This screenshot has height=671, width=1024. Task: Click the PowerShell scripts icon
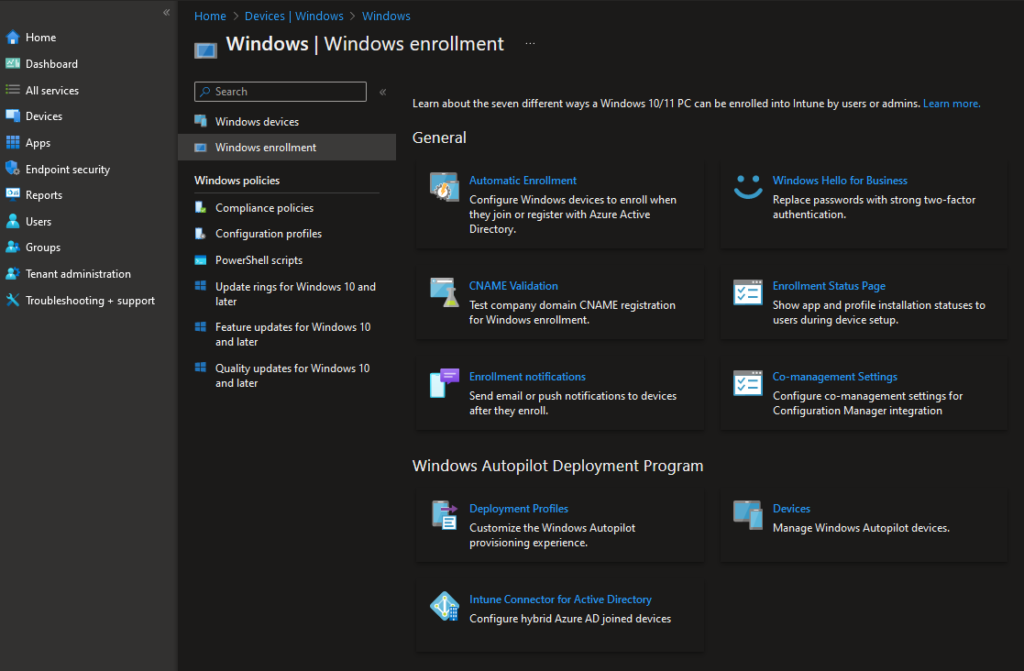click(x=200, y=260)
